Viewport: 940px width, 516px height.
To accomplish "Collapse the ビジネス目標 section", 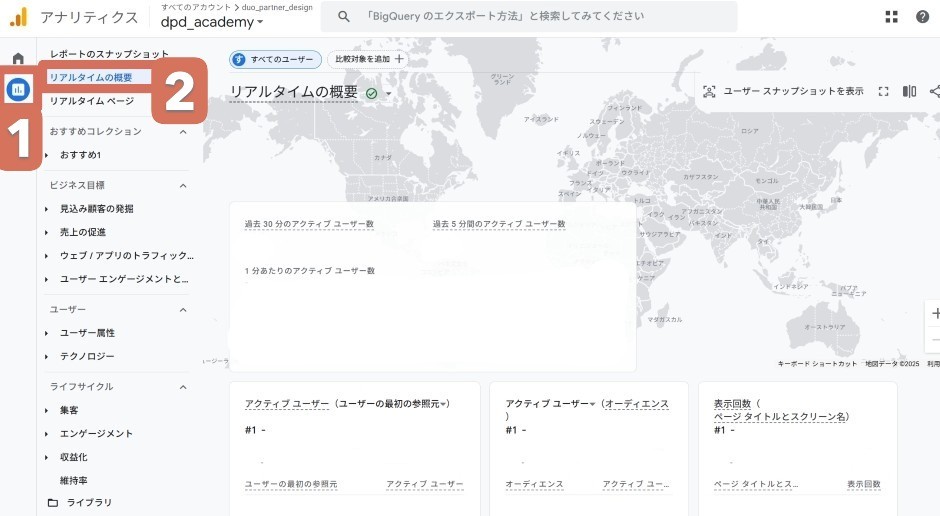I will click(183, 185).
